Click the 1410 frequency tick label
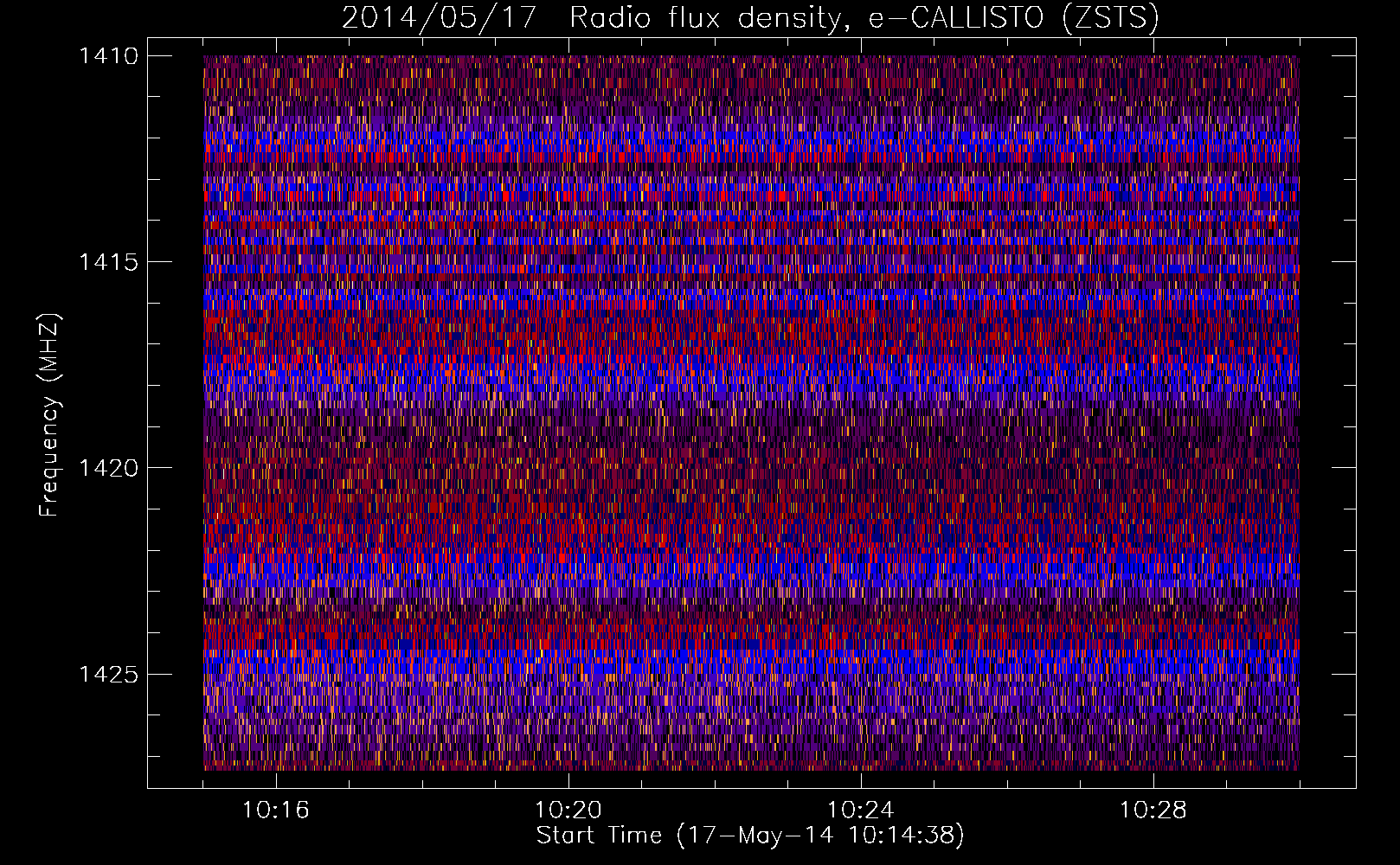This screenshot has width=1400, height=865. click(108, 56)
